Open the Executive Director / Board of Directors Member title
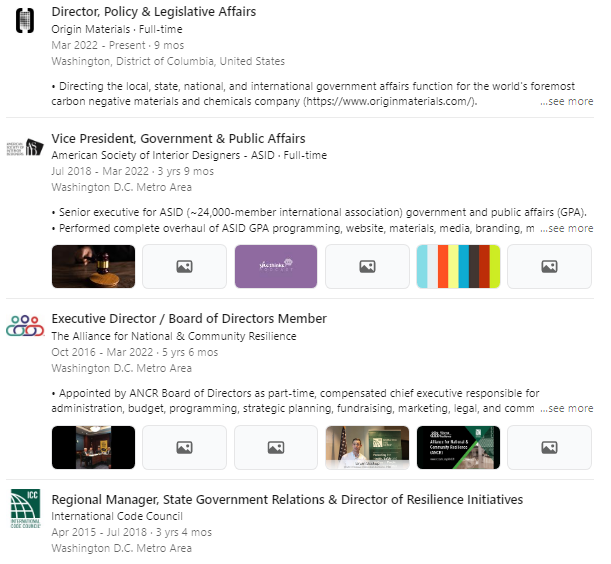Viewport: 611px width, 564px height. [x=189, y=319]
